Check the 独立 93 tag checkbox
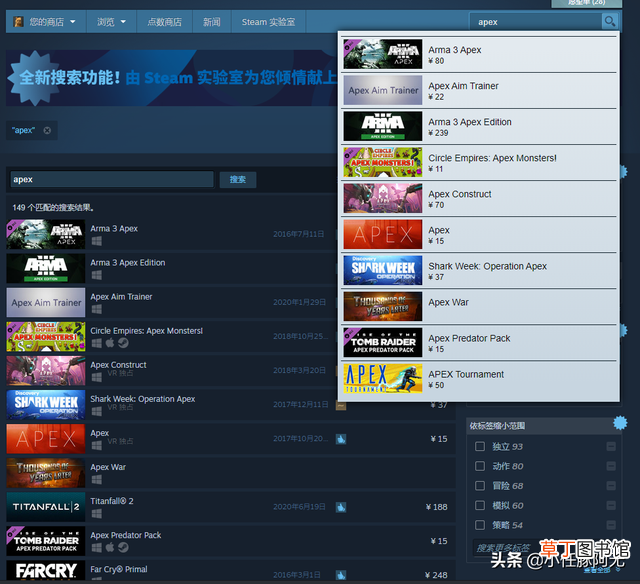The image size is (640, 584). pos(480,446)
